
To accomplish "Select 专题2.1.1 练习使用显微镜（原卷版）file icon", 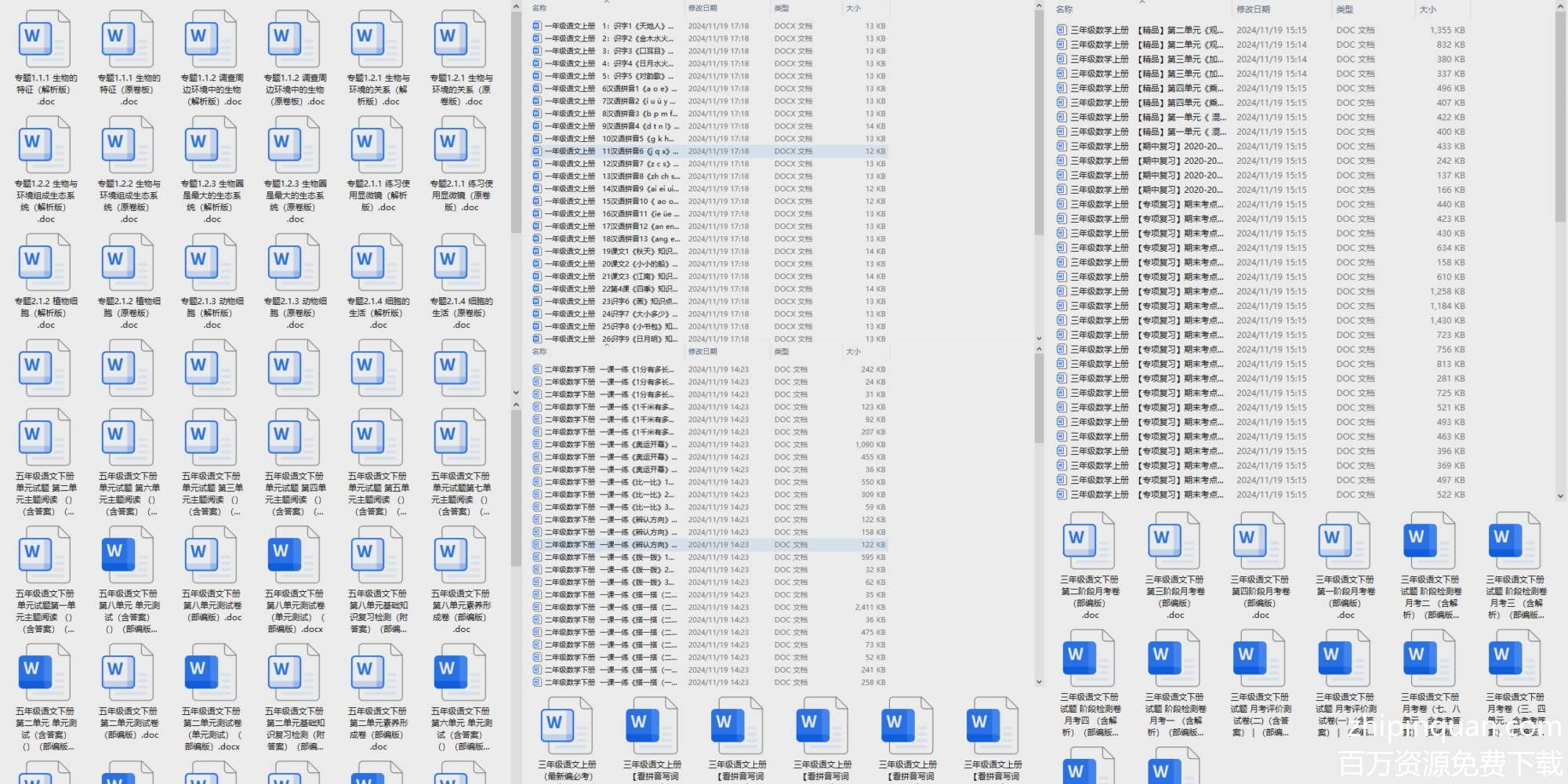I will point(460,146).
